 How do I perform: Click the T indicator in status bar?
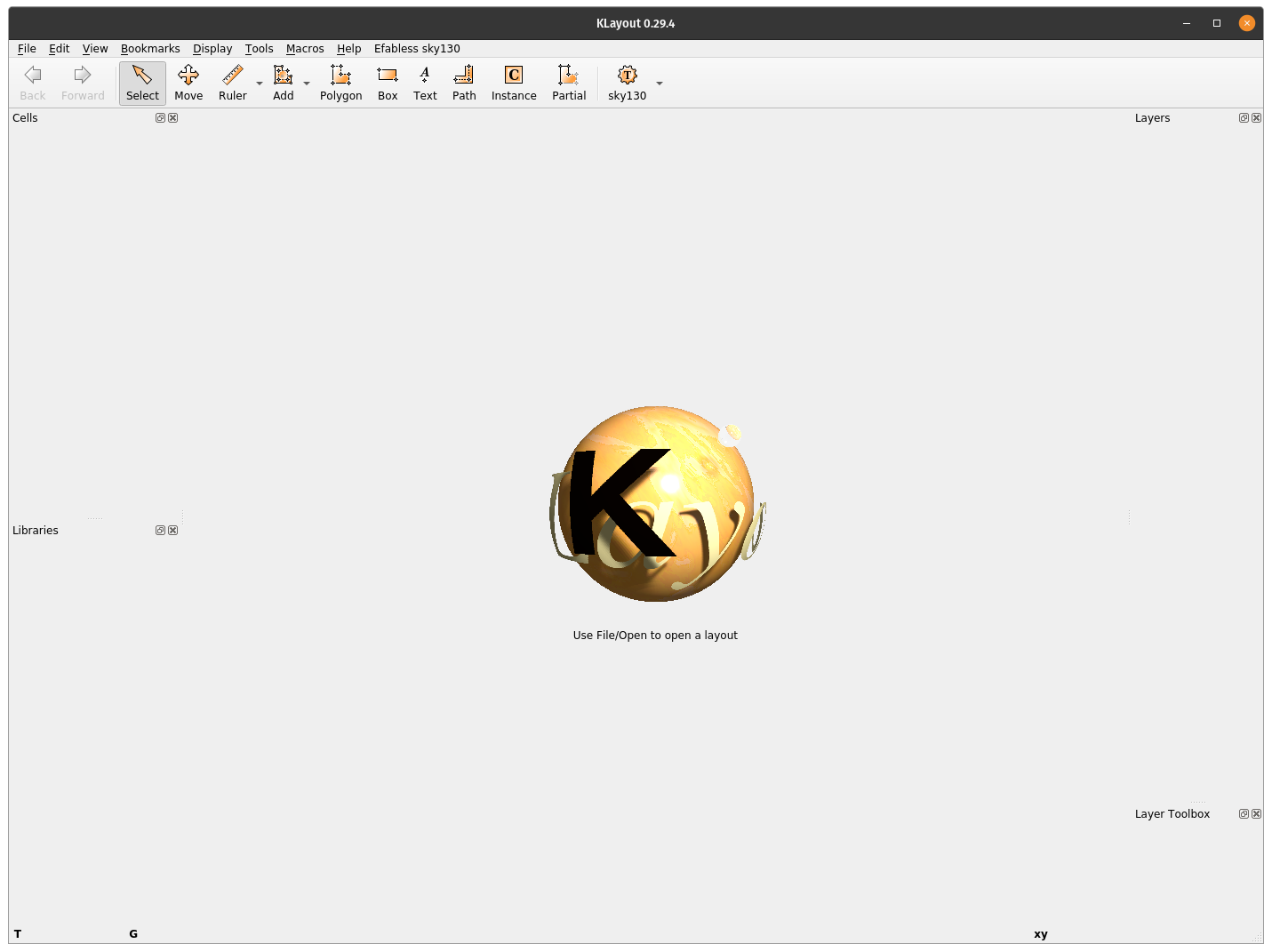(x=18, y=933)
